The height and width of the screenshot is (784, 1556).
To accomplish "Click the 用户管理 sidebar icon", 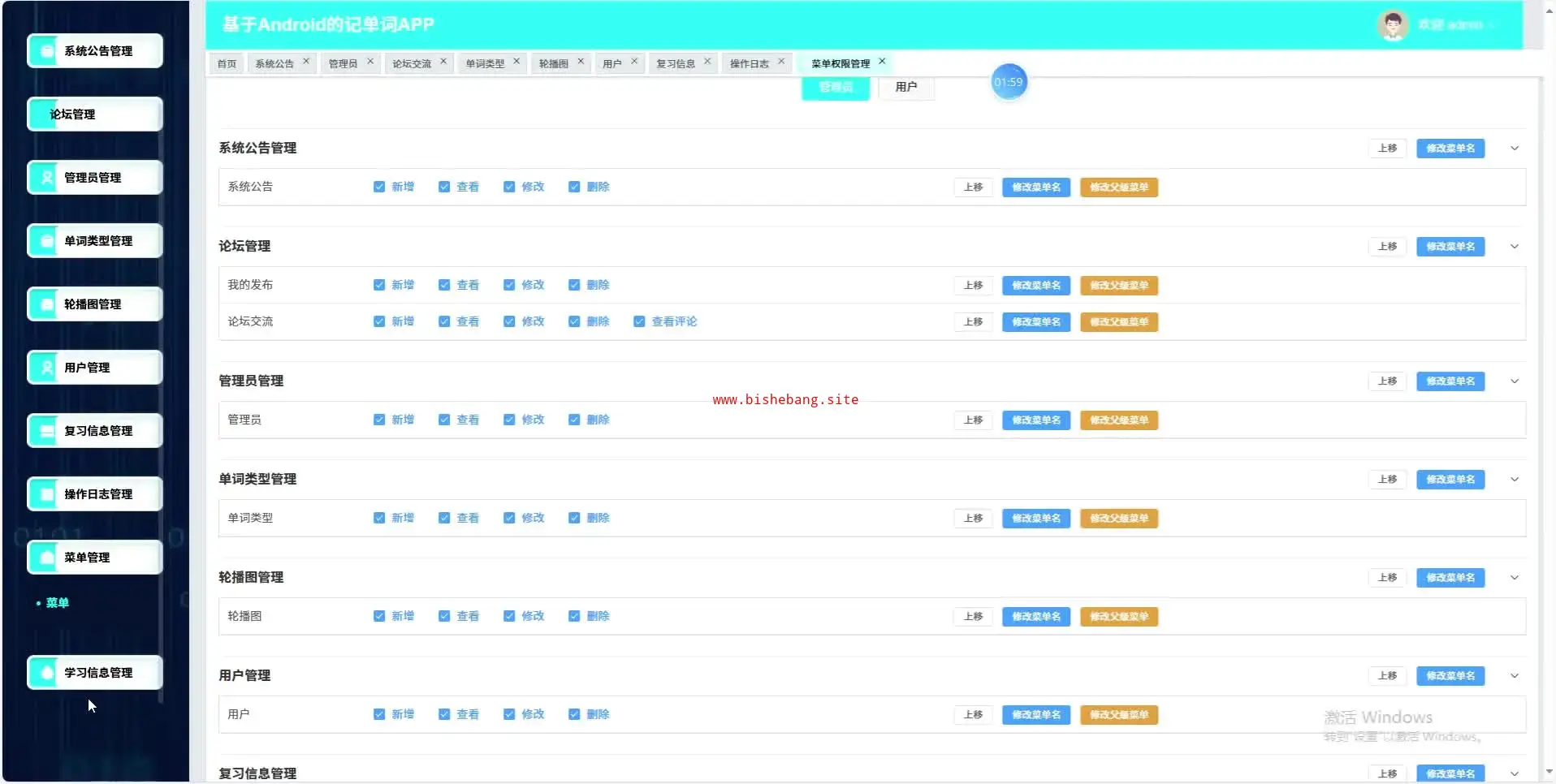I will pyautogui.click(x=46, y=367).
